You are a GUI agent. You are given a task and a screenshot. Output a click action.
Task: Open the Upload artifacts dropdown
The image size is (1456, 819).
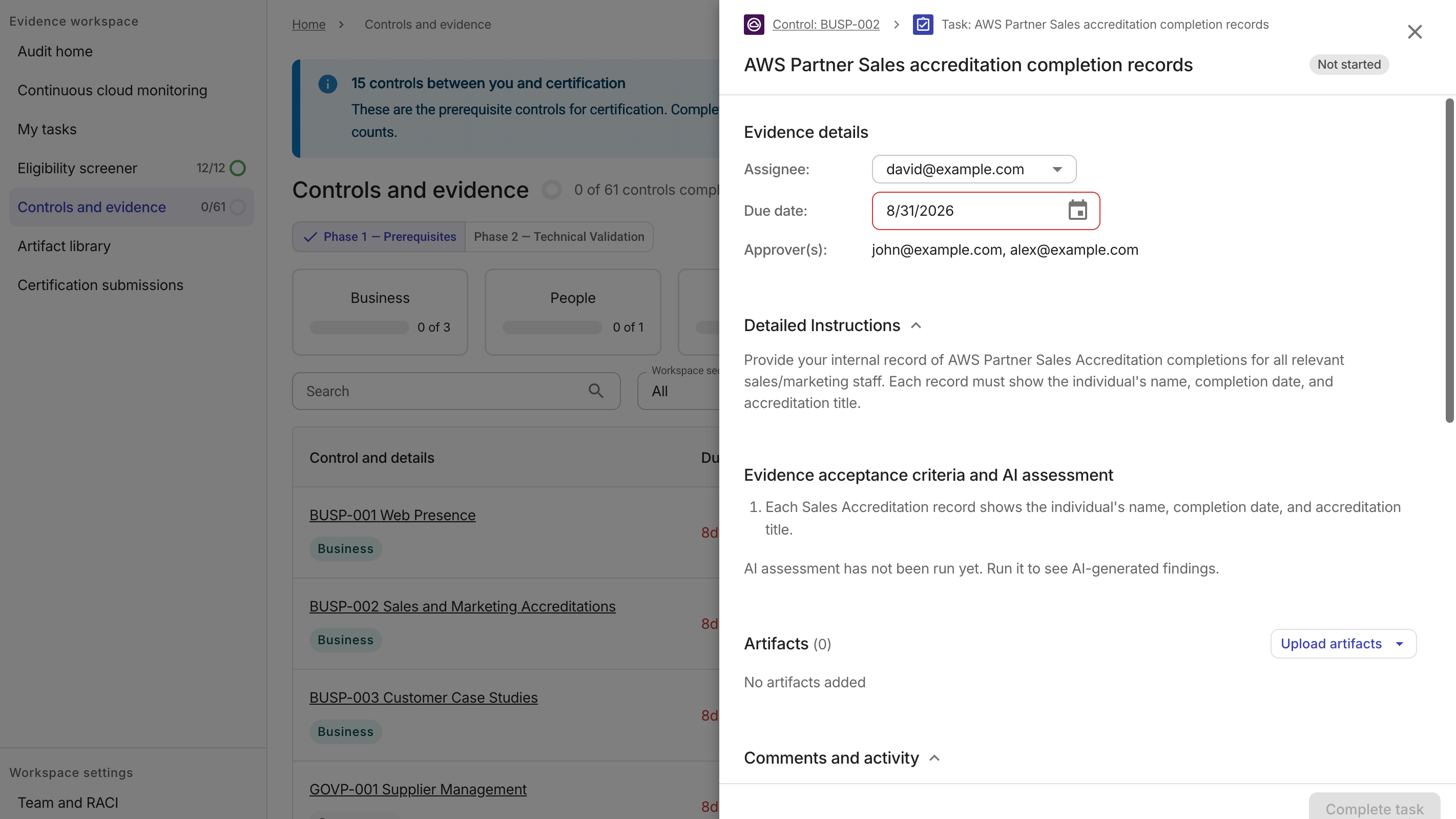tap(1343, 644)
